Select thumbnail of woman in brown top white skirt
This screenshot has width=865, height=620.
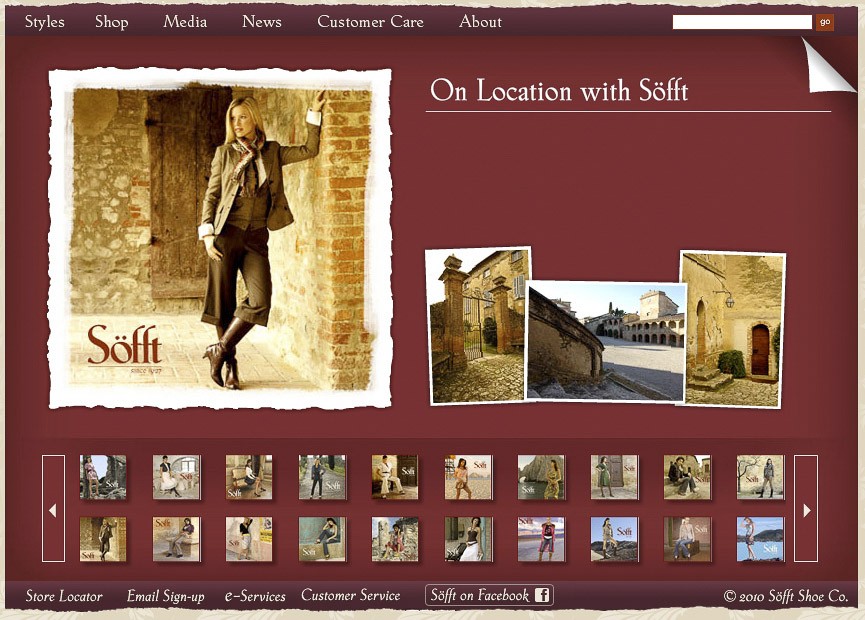tap(468, 539)
